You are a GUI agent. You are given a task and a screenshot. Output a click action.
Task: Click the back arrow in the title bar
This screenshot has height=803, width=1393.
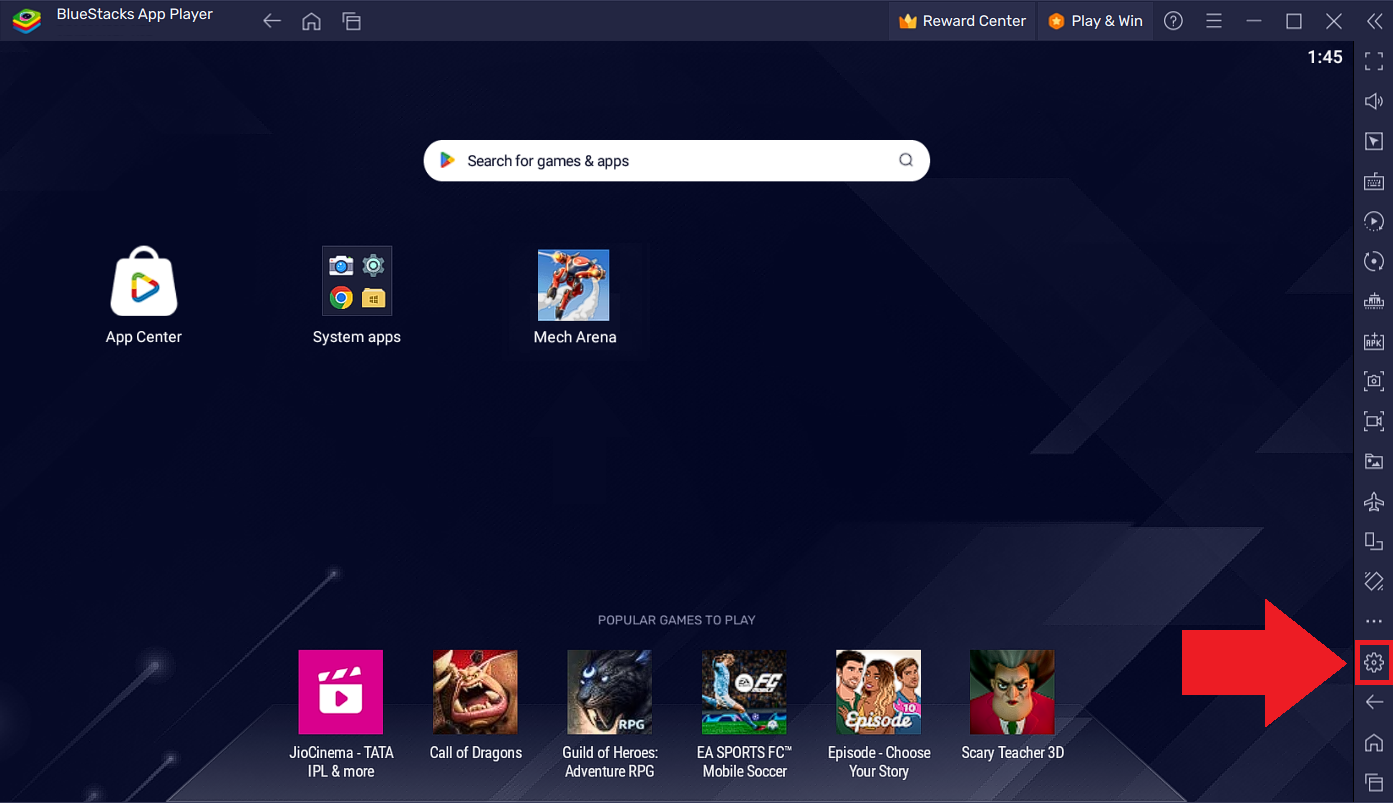coord(271,21)
